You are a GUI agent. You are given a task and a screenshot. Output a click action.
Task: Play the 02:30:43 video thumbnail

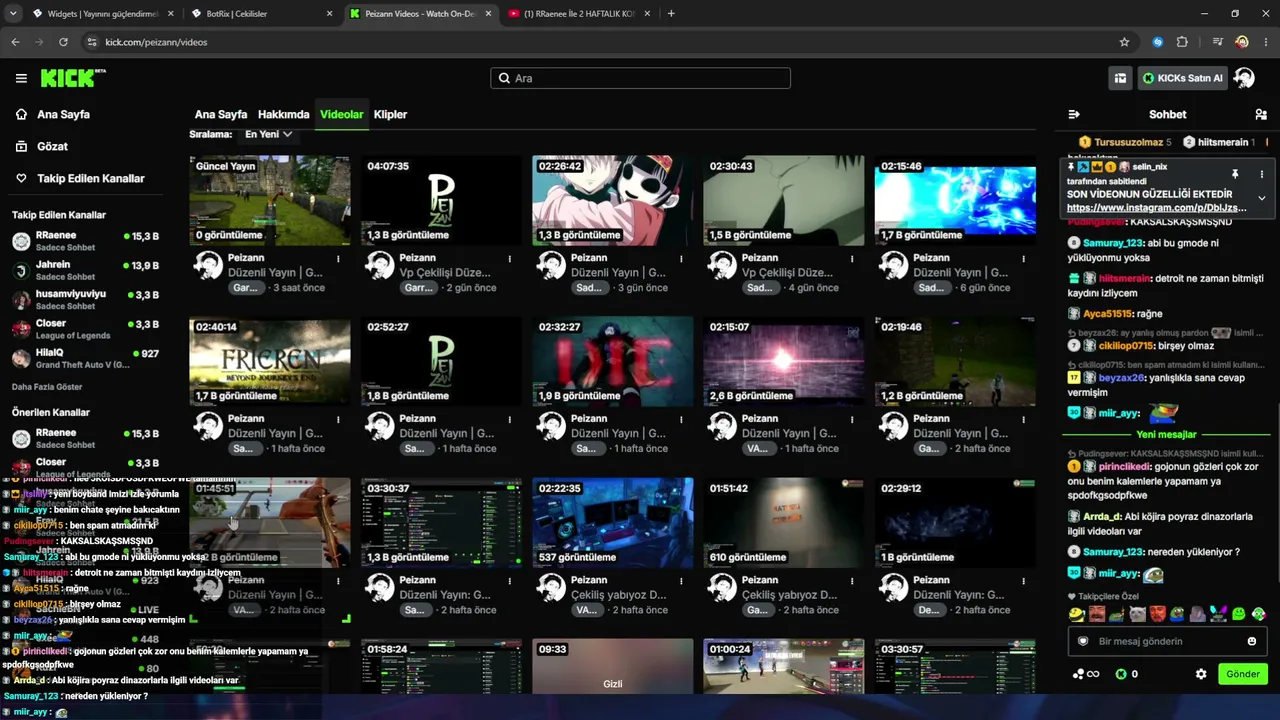point(784,200)
